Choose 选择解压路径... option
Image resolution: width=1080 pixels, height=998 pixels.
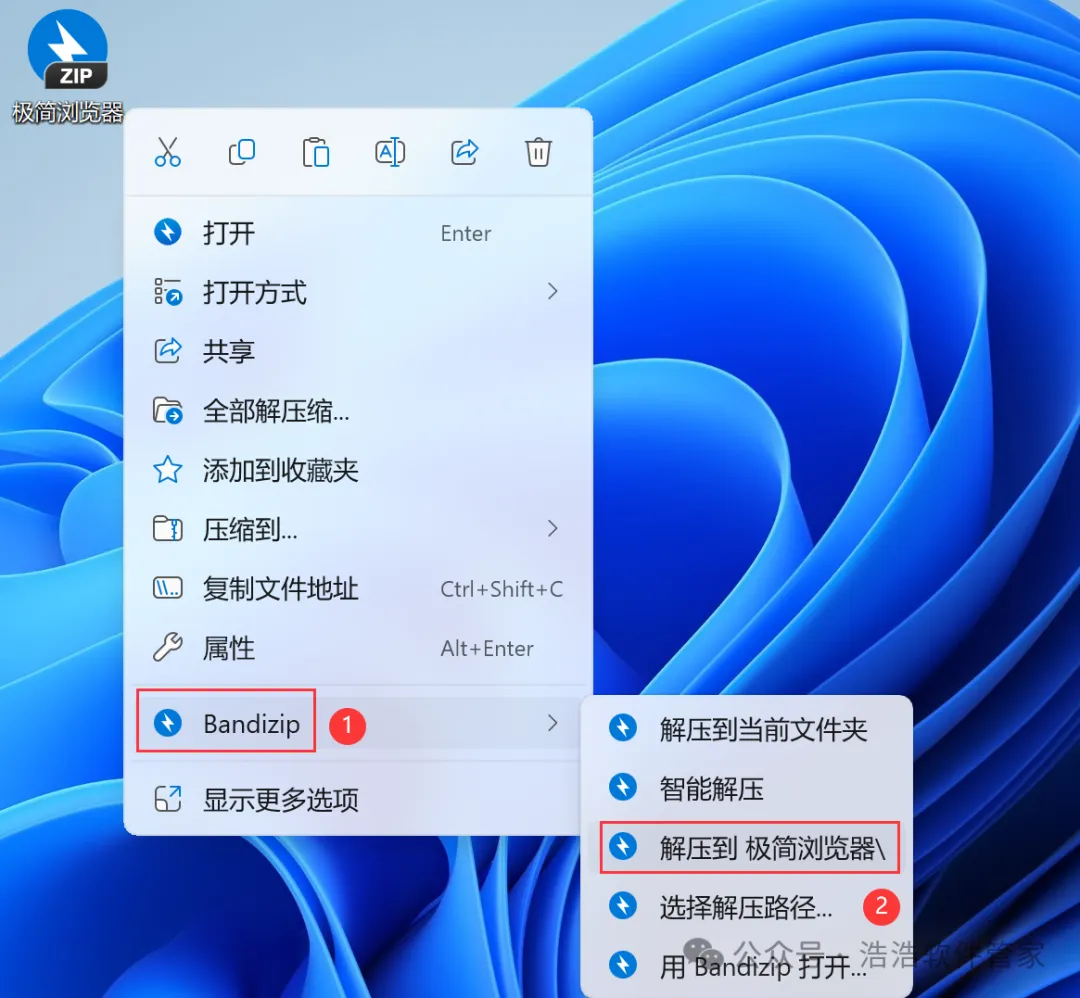pyautogui.click(x=747, y=907)
